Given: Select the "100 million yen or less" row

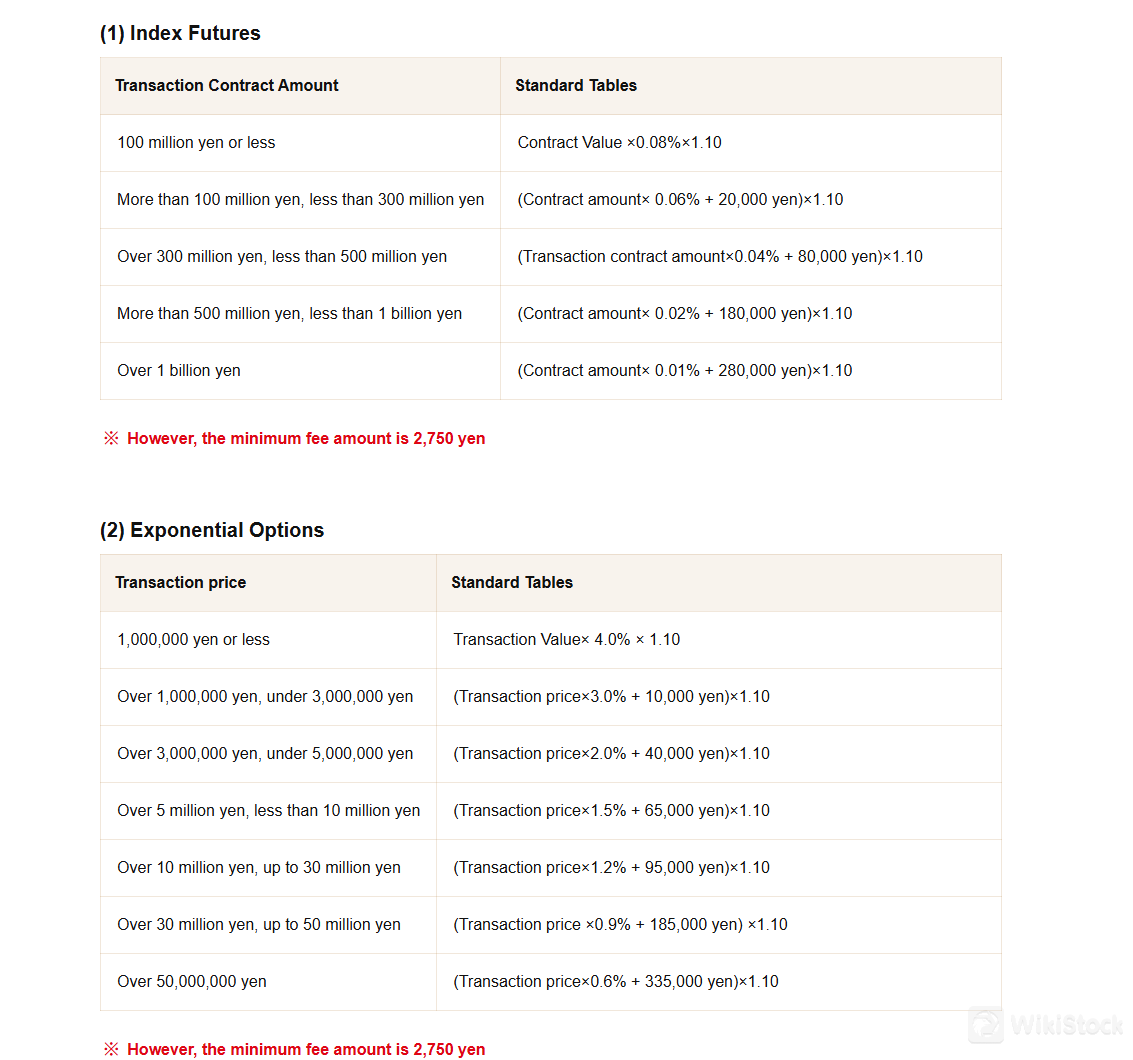Looking at the screenshot, I should [x=196, y=143].
